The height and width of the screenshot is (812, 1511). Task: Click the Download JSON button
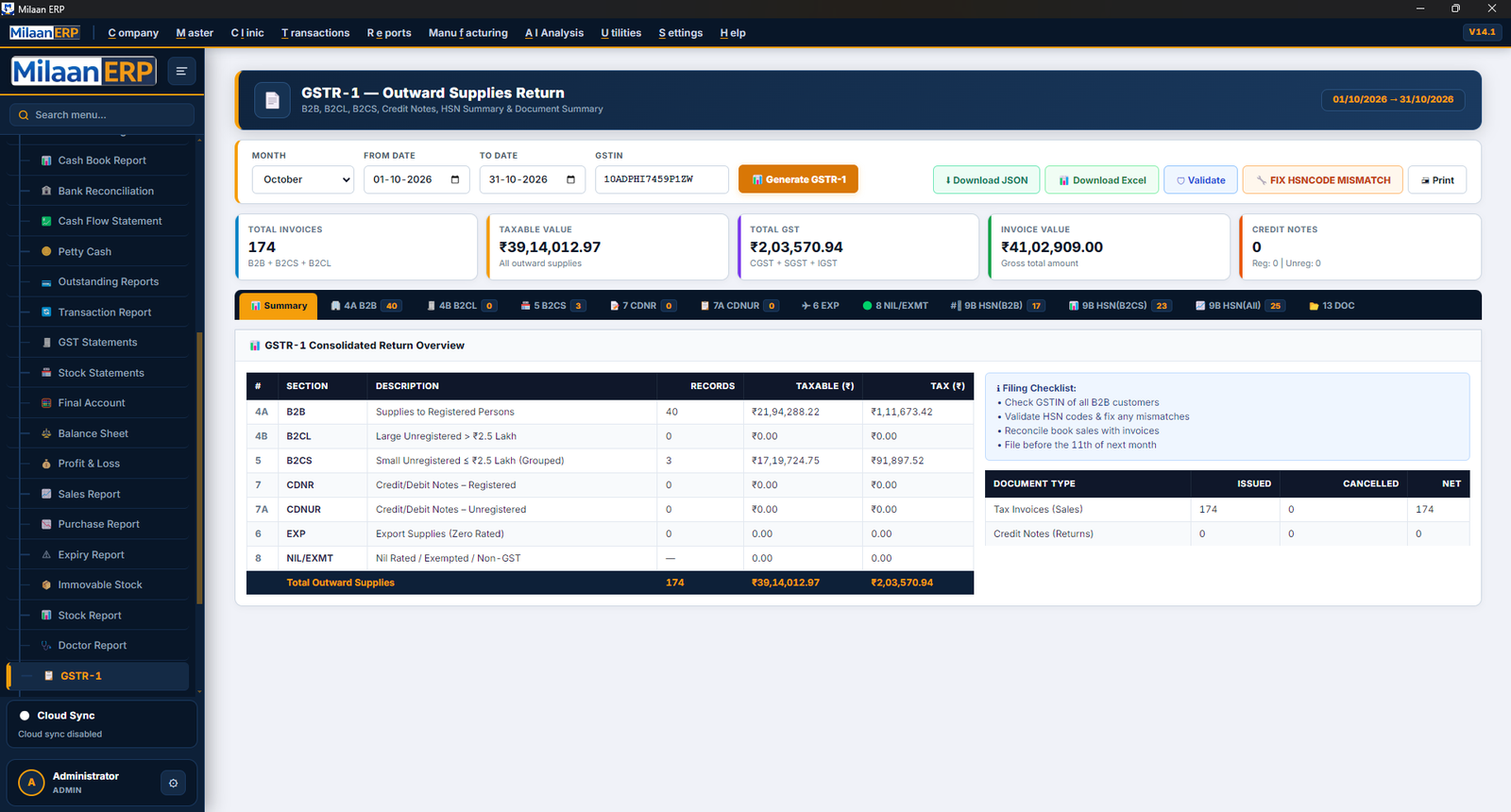tap(987, 180)
